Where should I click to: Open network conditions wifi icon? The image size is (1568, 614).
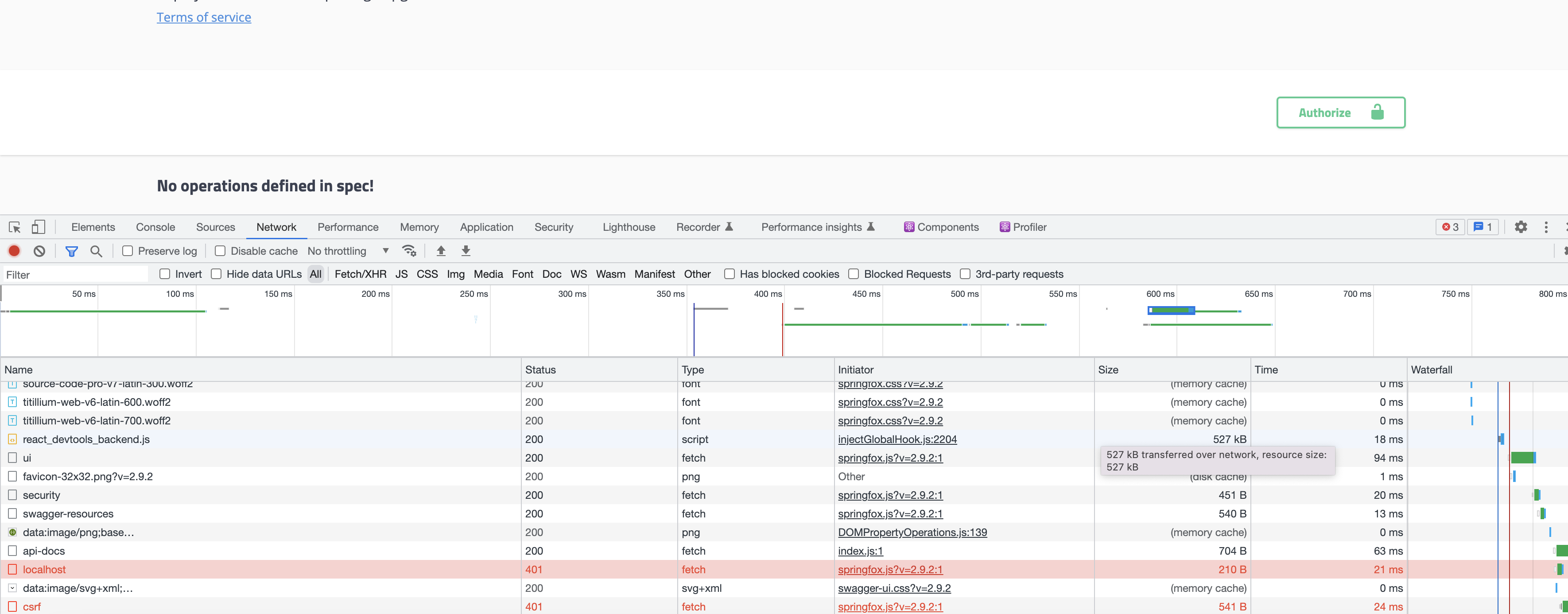click(409, 251)
